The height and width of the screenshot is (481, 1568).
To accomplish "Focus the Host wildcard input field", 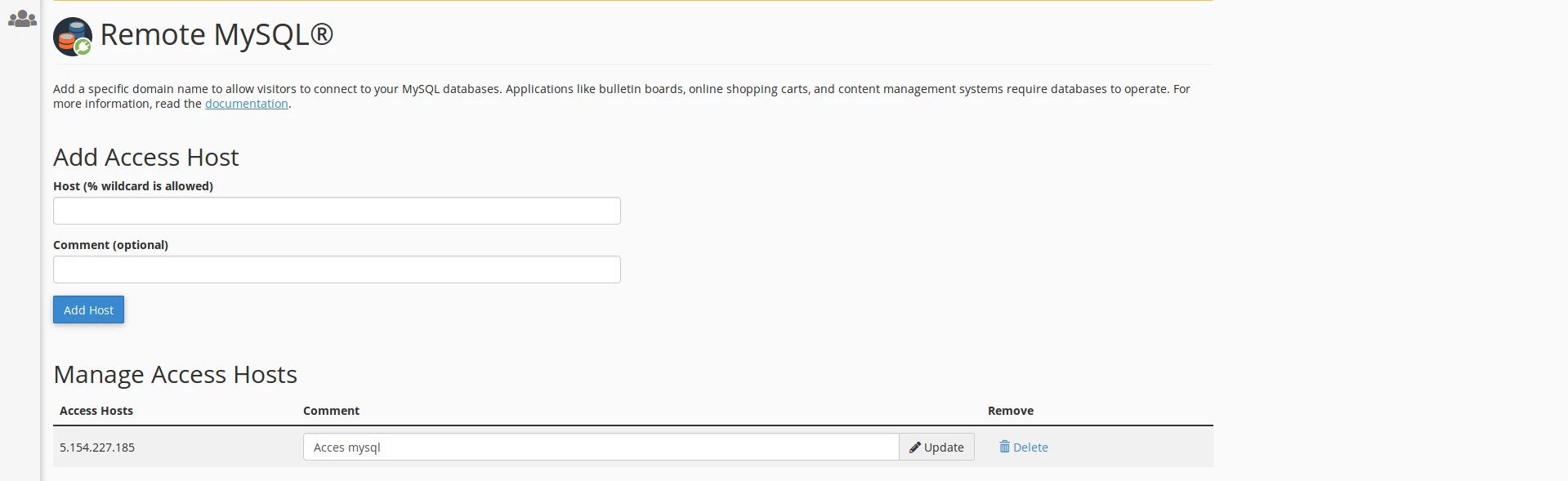I will pyautogui.click(x=337, y=211).
